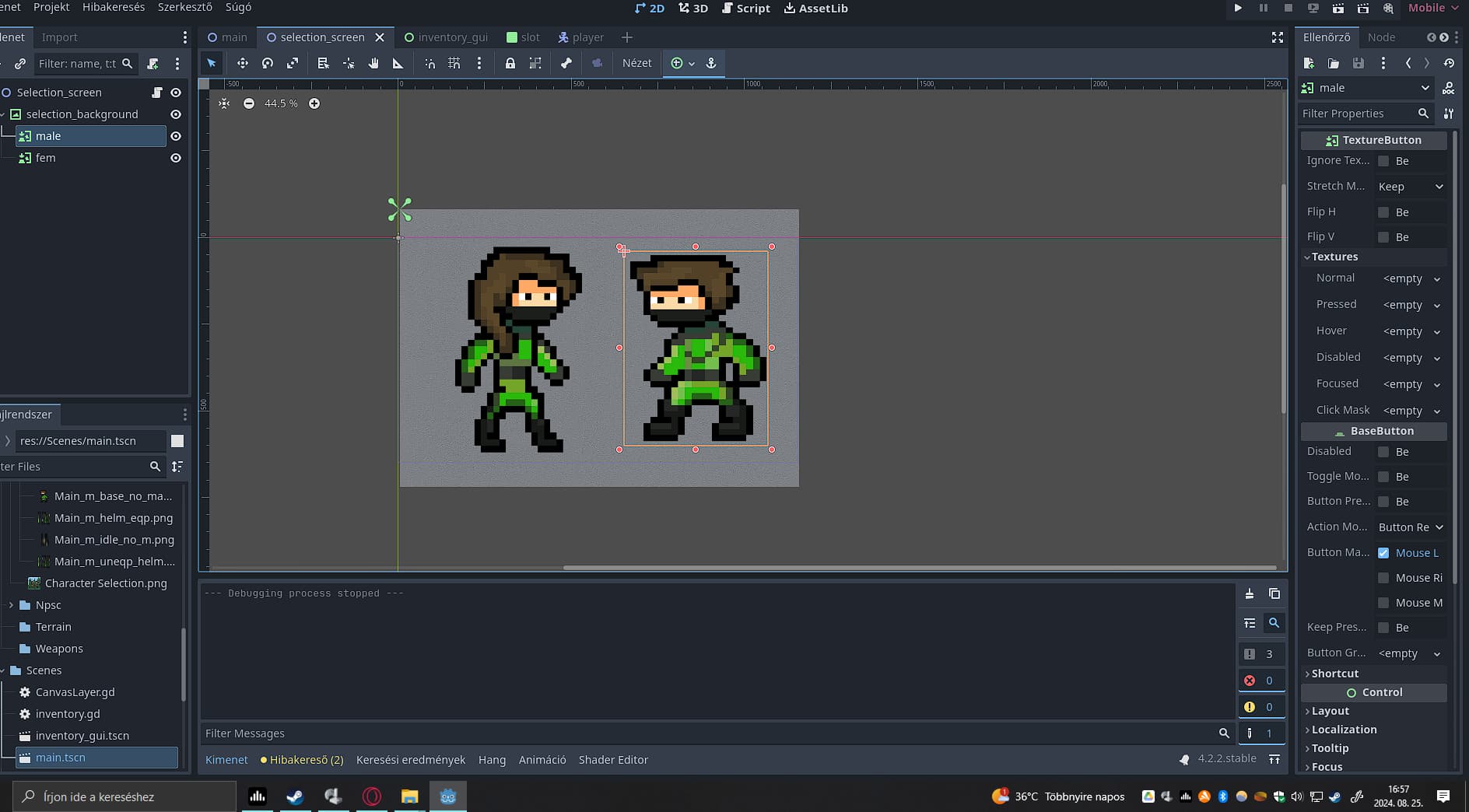
Task: Select the Scale Mode tool
Action: click(x=293, y=63)
